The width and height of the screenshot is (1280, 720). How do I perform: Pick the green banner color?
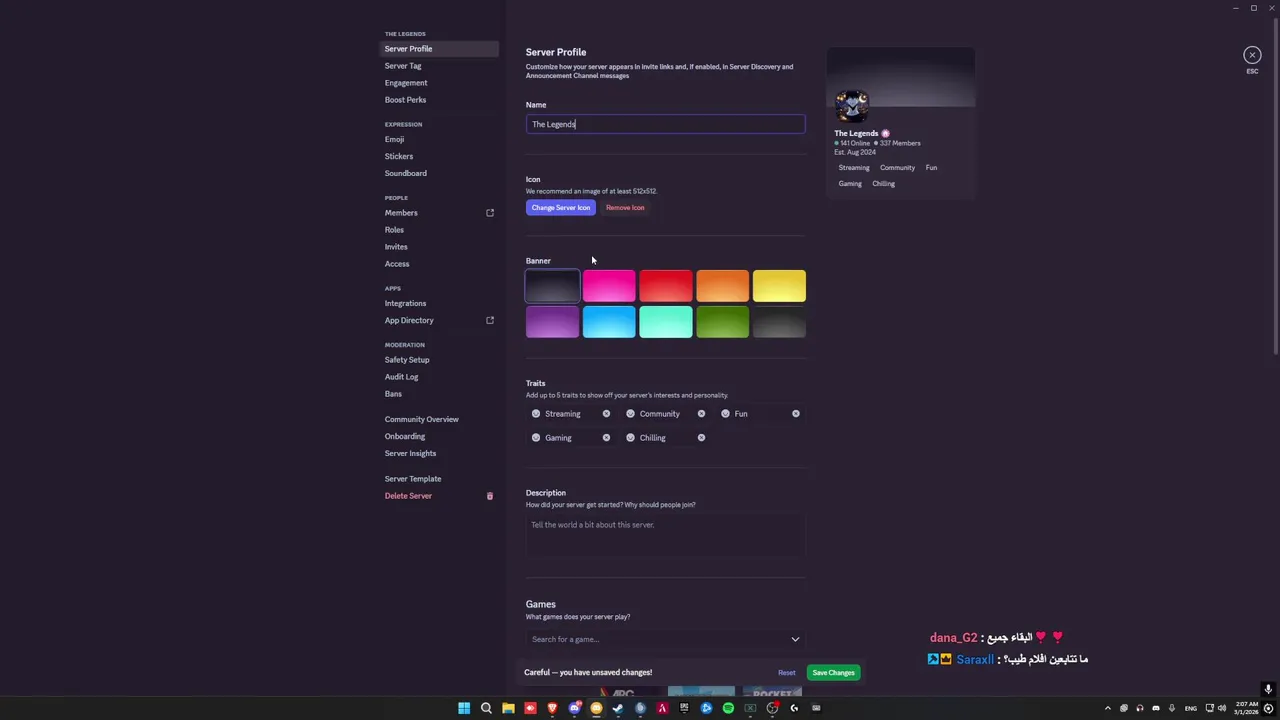click(722, 322)
